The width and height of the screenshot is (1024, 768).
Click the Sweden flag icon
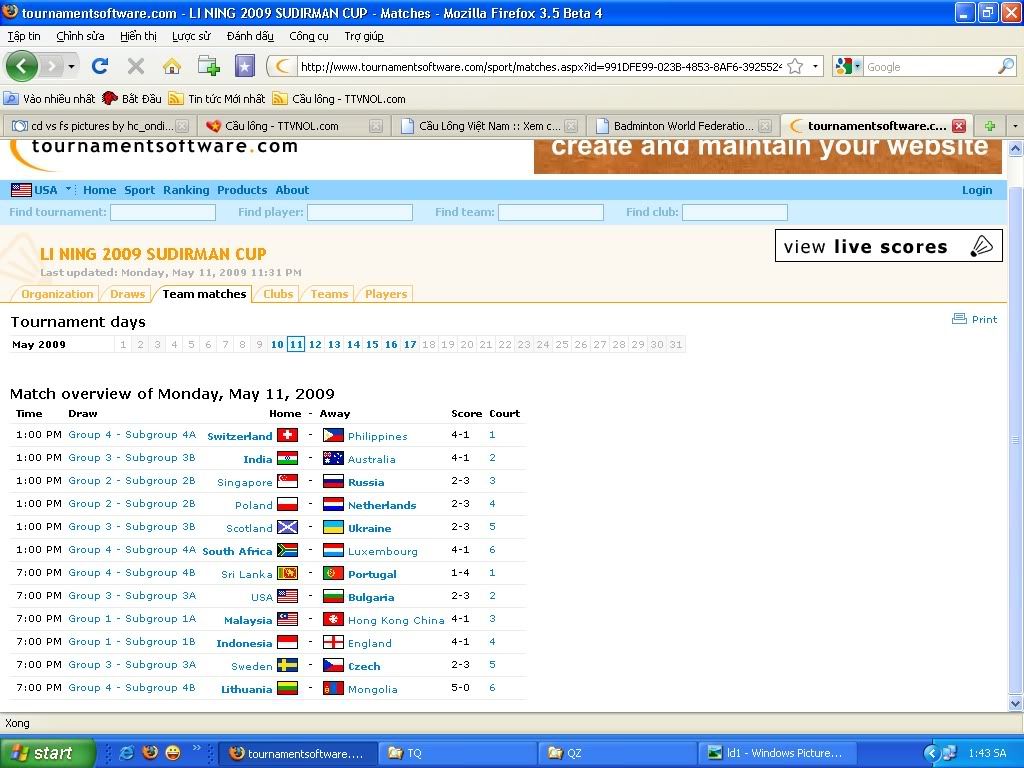[x=287, y=665]
